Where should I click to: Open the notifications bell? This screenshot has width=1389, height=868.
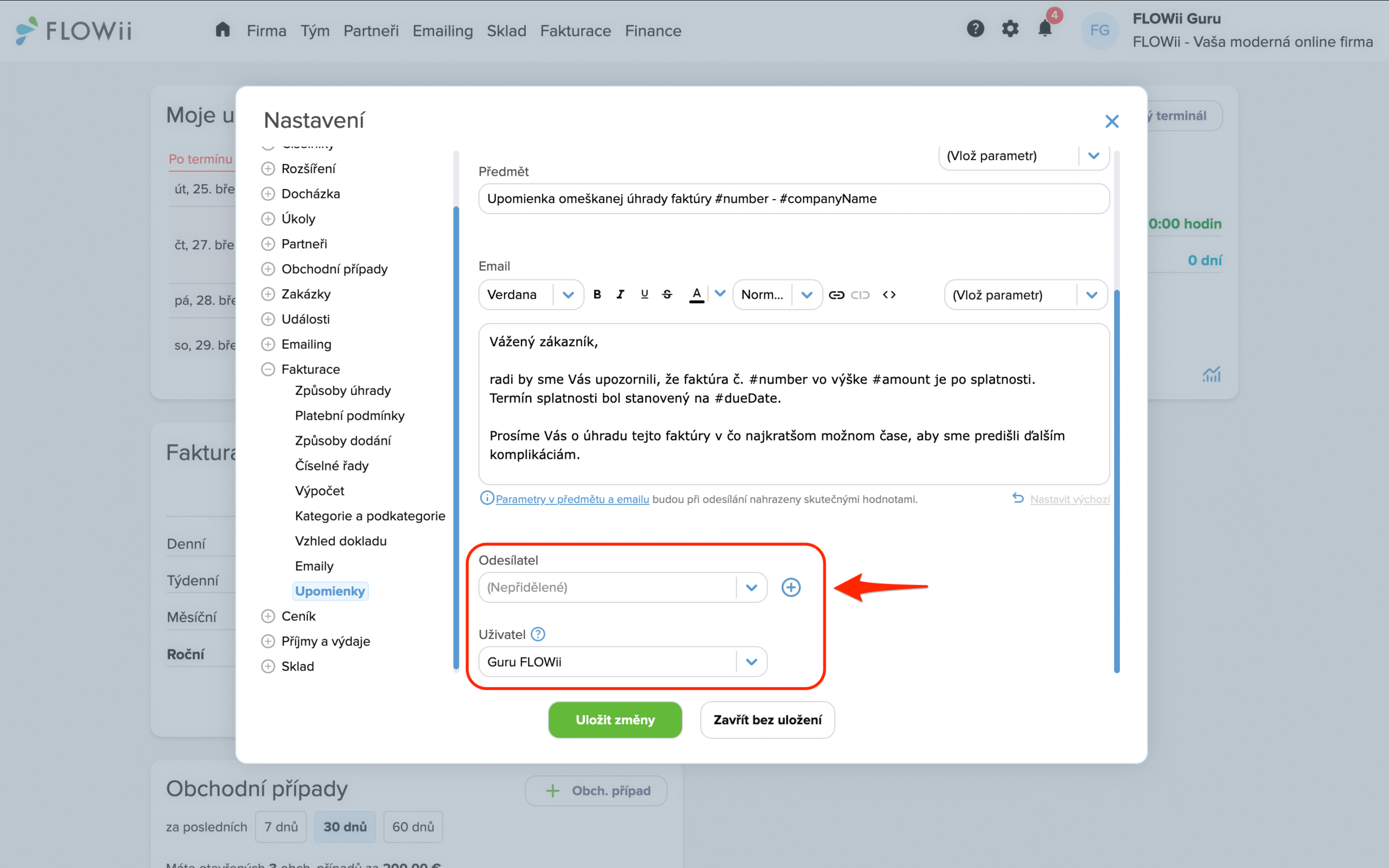click(x=1044, y=29)
